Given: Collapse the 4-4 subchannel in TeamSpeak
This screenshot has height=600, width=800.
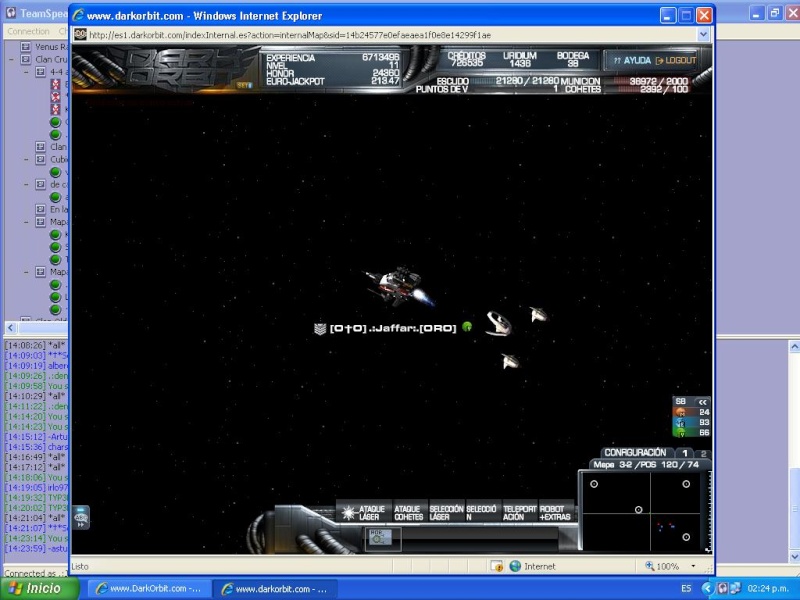Looking at the screenshot, I should tap(26, 72).
